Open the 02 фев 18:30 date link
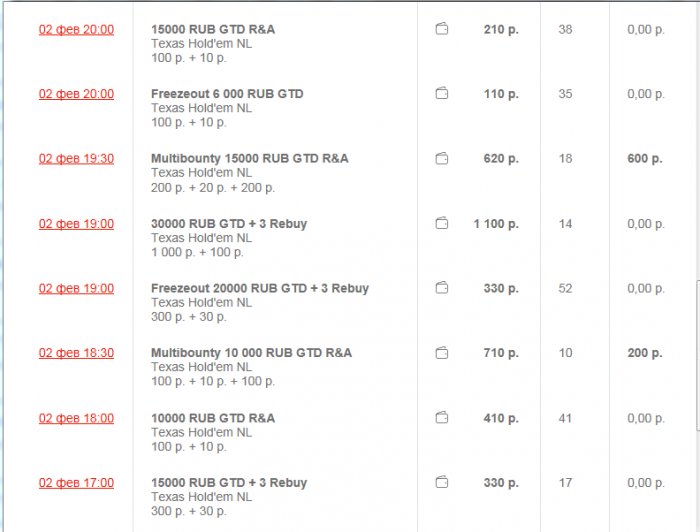This screenshot has width=700, height=532. pyautogui.click(x=76, y=353)
